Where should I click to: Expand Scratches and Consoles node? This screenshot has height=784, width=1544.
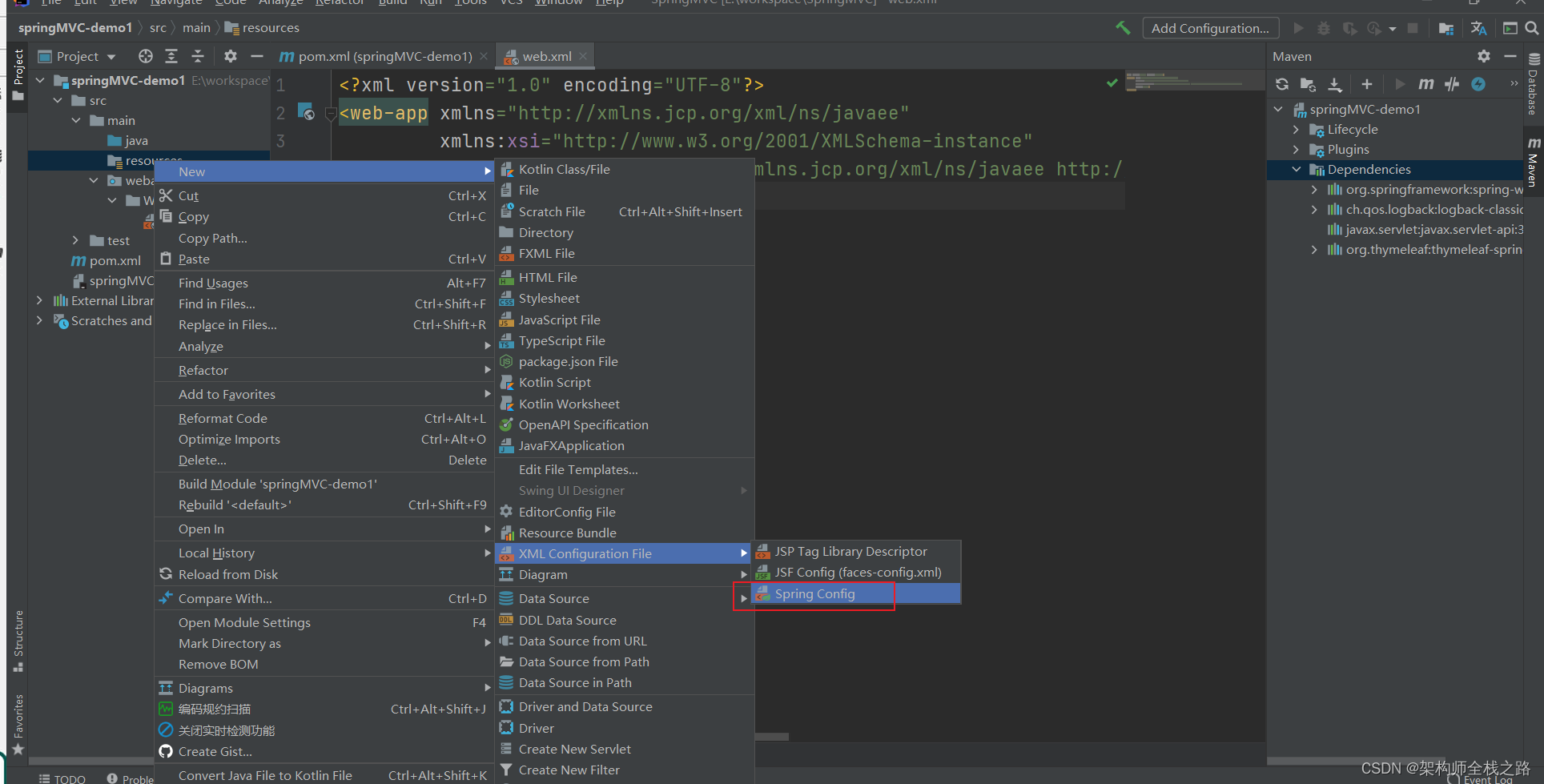(x=40, y=320)
